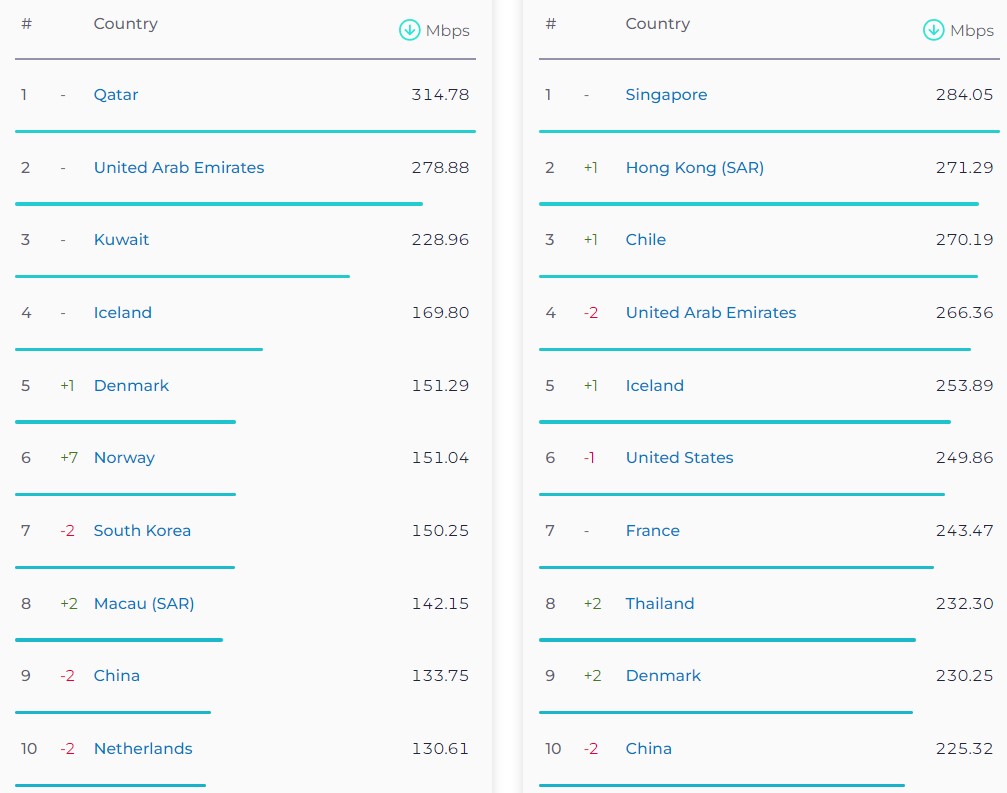Image resolution: width=1007 pixels, height=793 pixels.
Task: Open the France country link
Action: click(x=652, y=531)
